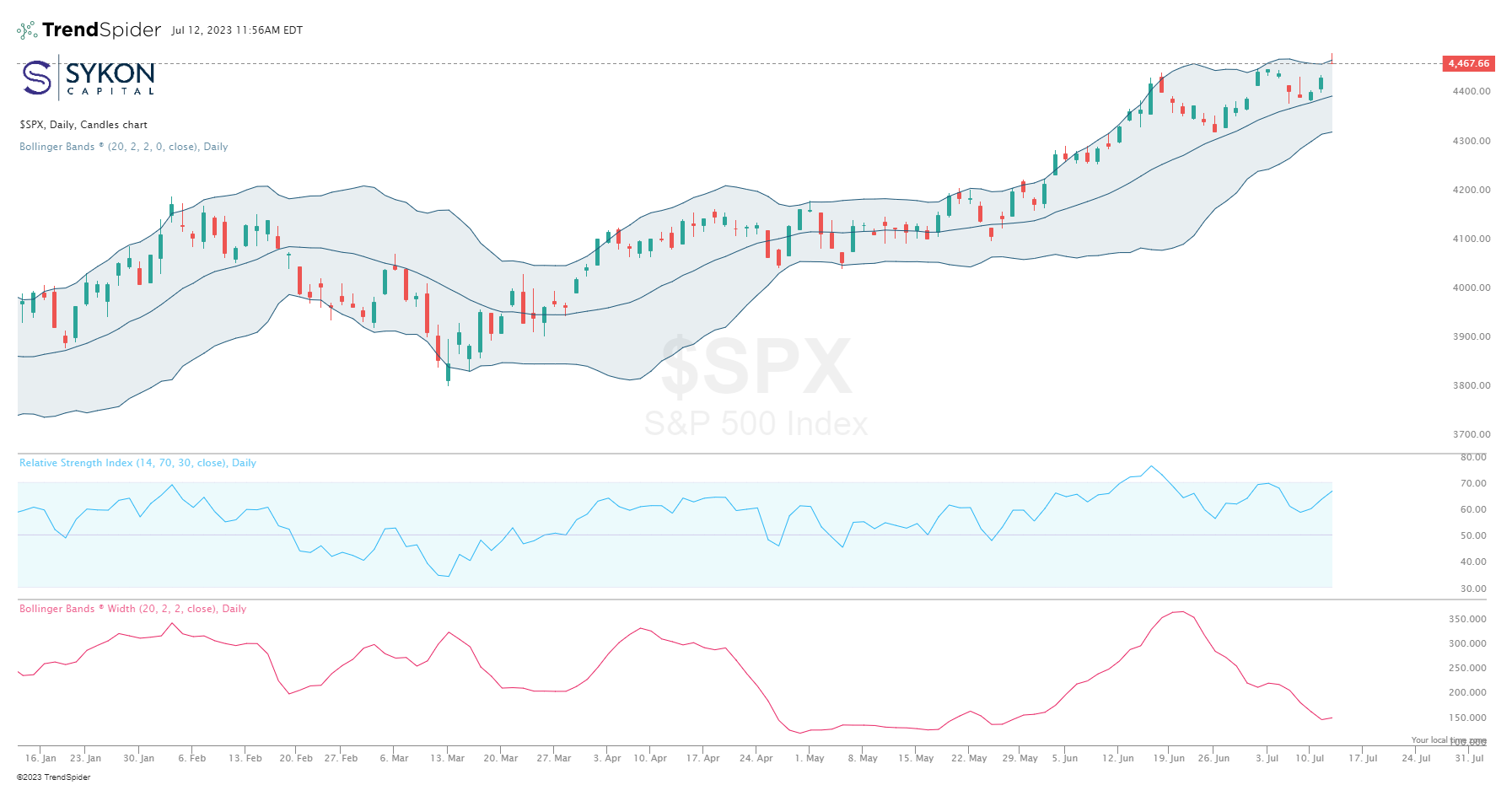Click the band width 200.000 axis label
Image resolution: width=1512 pixels, height=785 pixels.
tap(1467, 692)
